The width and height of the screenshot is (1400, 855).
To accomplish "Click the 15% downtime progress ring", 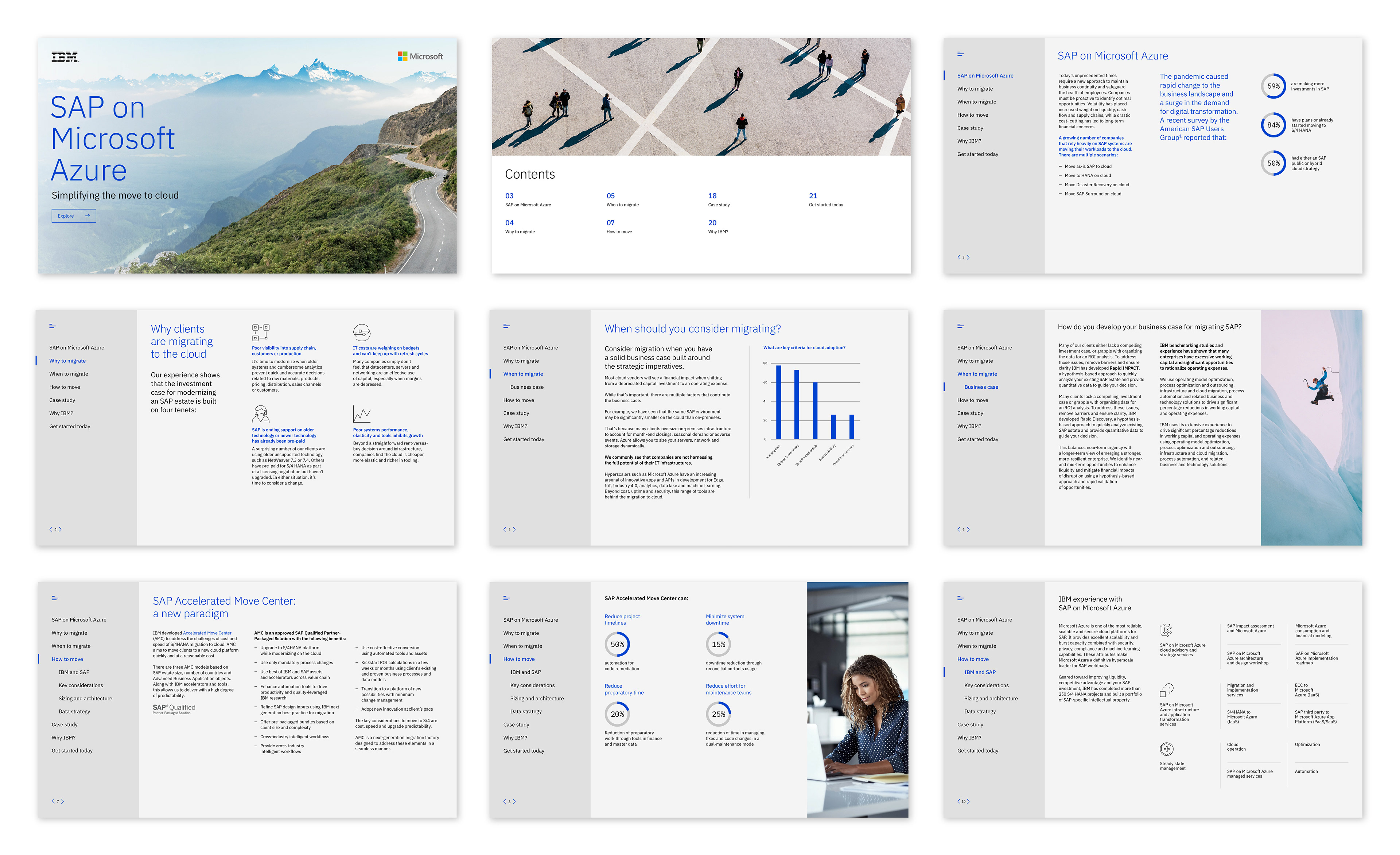I will 718,644.
